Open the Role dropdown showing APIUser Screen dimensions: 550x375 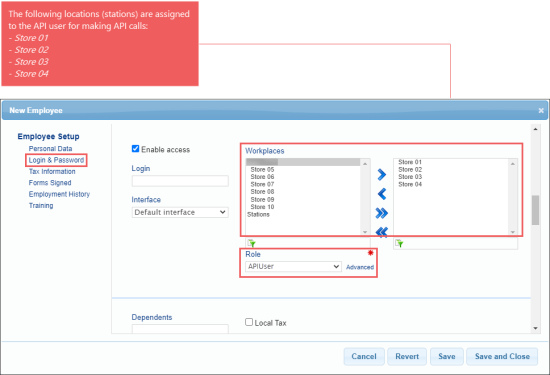pyautogui.click(x=293, y=267)
